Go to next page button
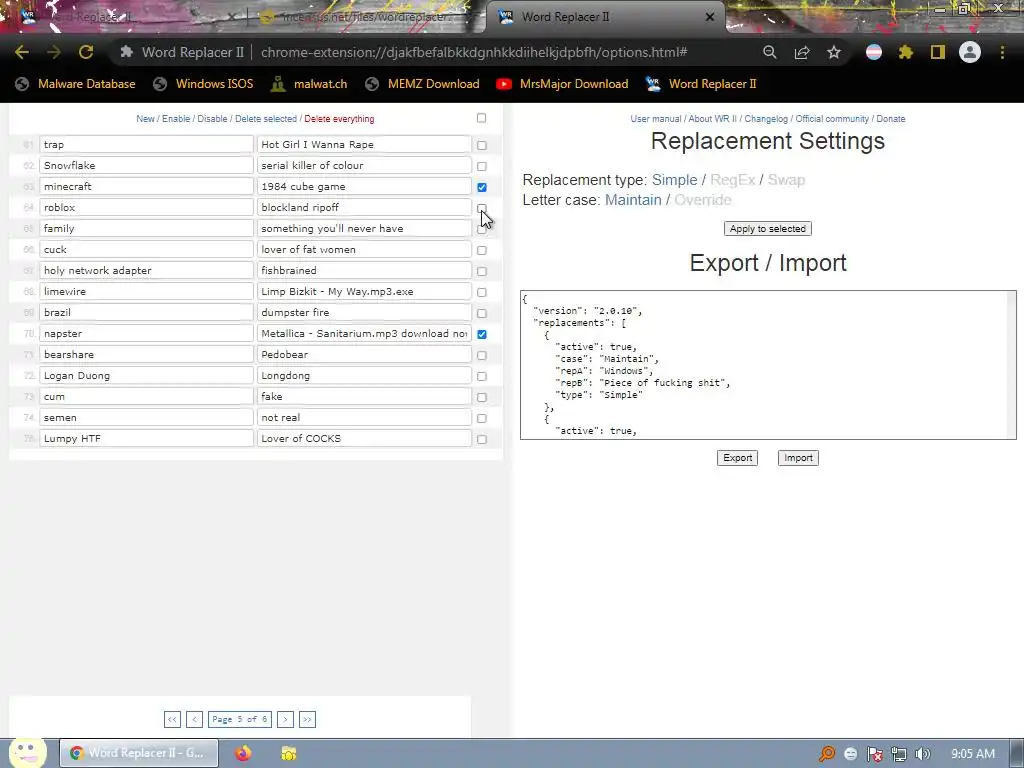The width and height of the screenshot is (1024, 768). [285, 719]
